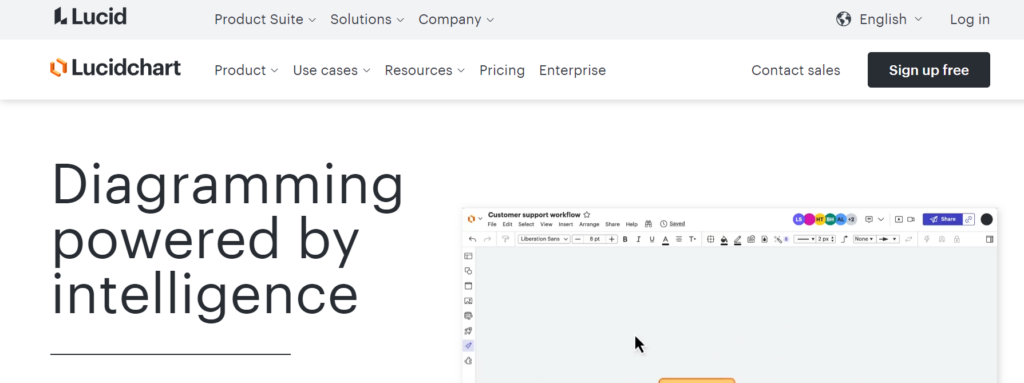Image resolution: width=1024 pixels, height=383 pixels.
Task: Decrease font size with minus button
Action: pyautogui.click(x=578, y=239)
